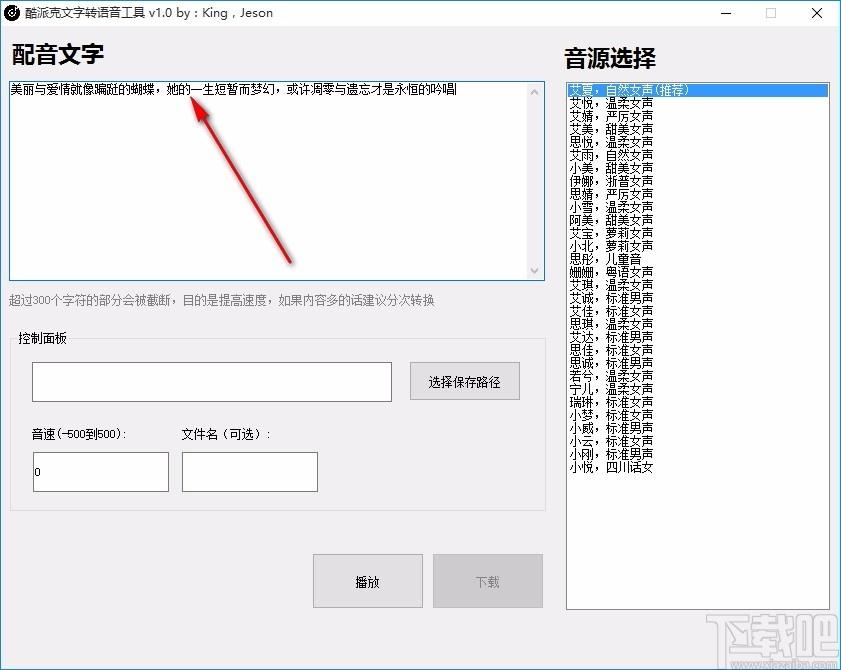Focus the 音速 speed input field
Screen dimensions: 841x670
101,472
